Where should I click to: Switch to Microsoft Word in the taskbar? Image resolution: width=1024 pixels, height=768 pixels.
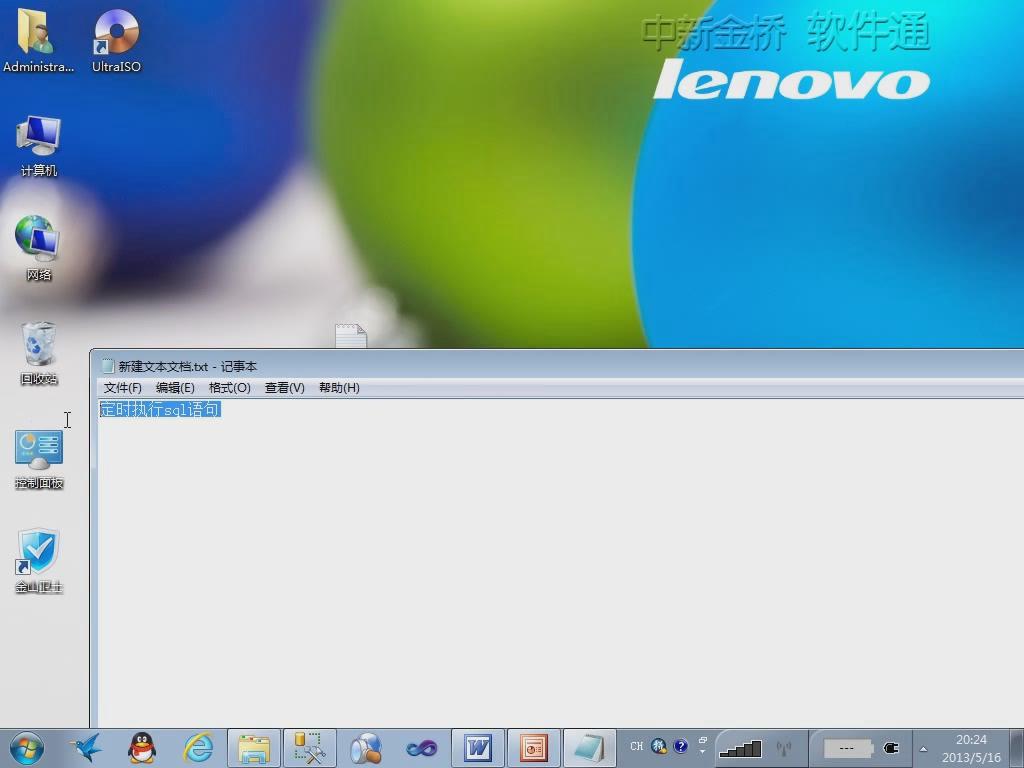[478, 748]
